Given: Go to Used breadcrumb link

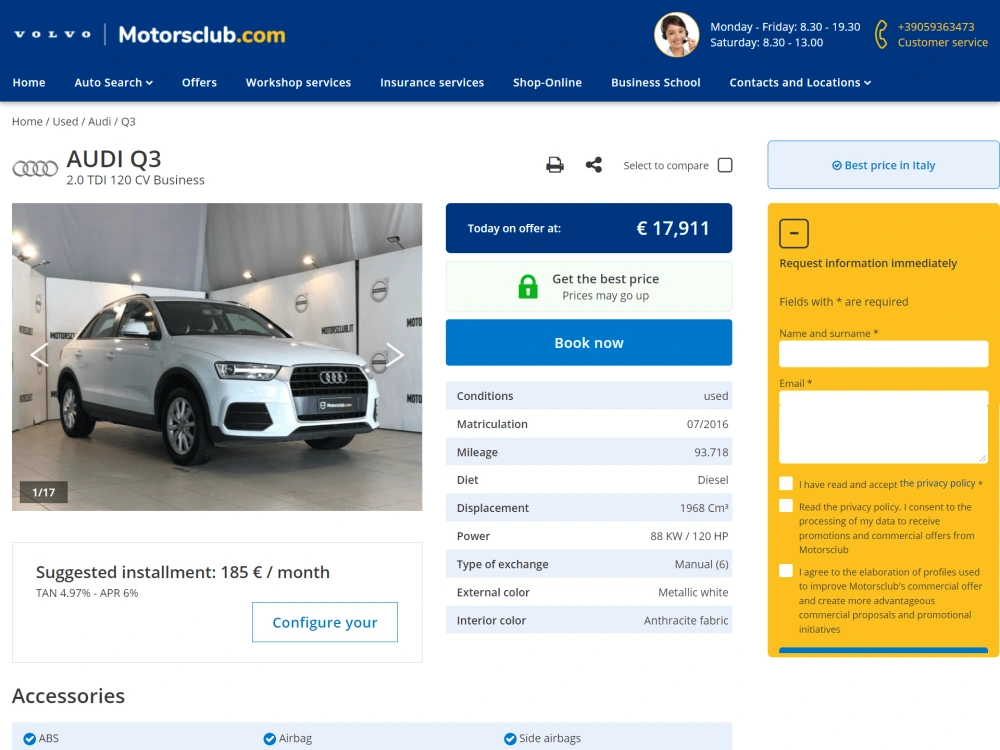Looking at the screenshot, I should 65,121.
